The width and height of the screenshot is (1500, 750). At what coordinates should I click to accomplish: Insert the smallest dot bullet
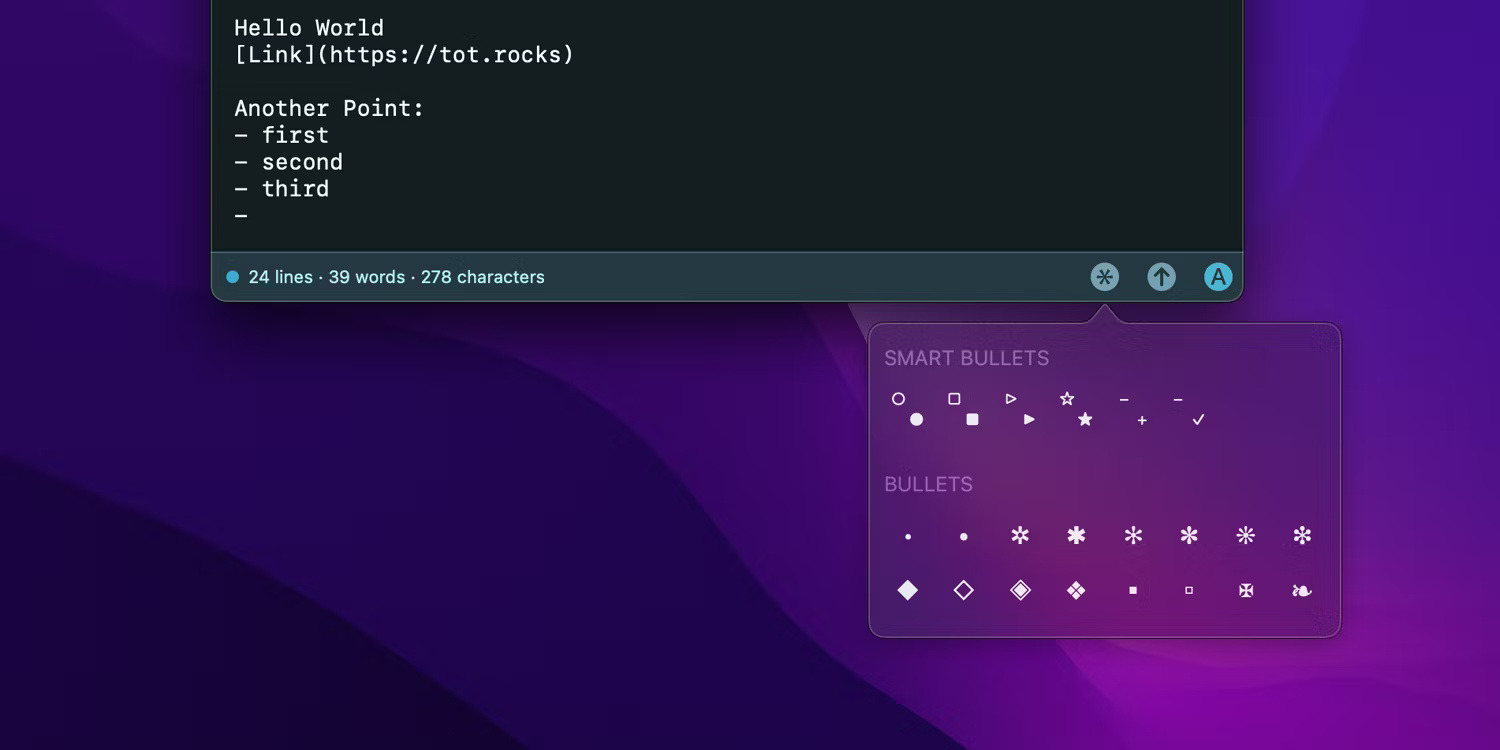tap(908, 537)
